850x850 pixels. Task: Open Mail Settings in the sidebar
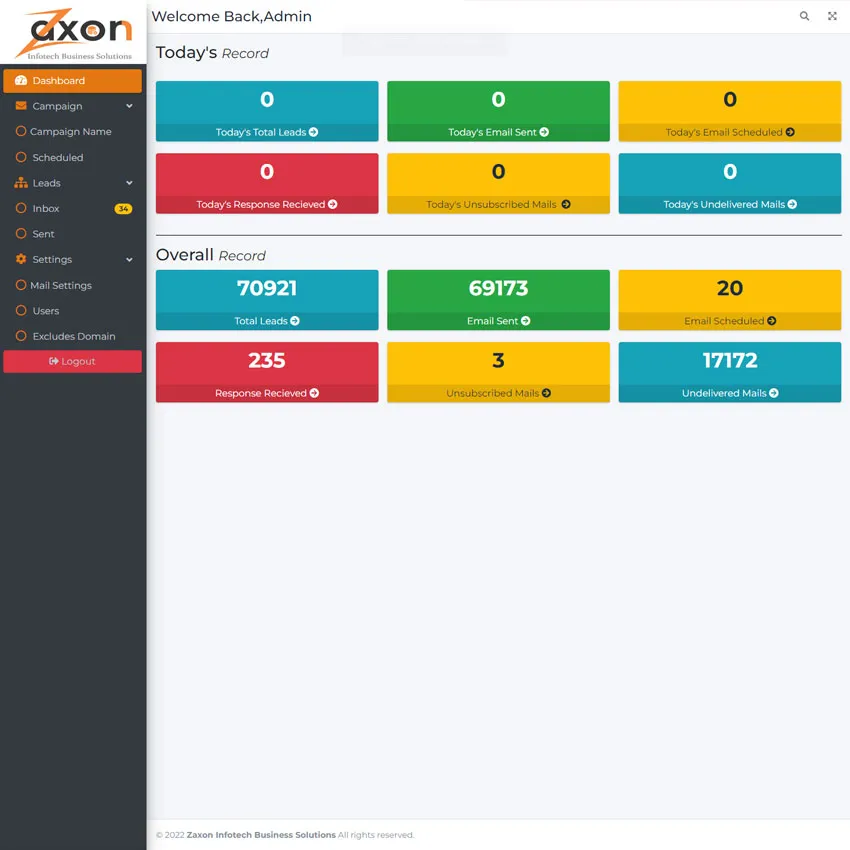(73, 285)
